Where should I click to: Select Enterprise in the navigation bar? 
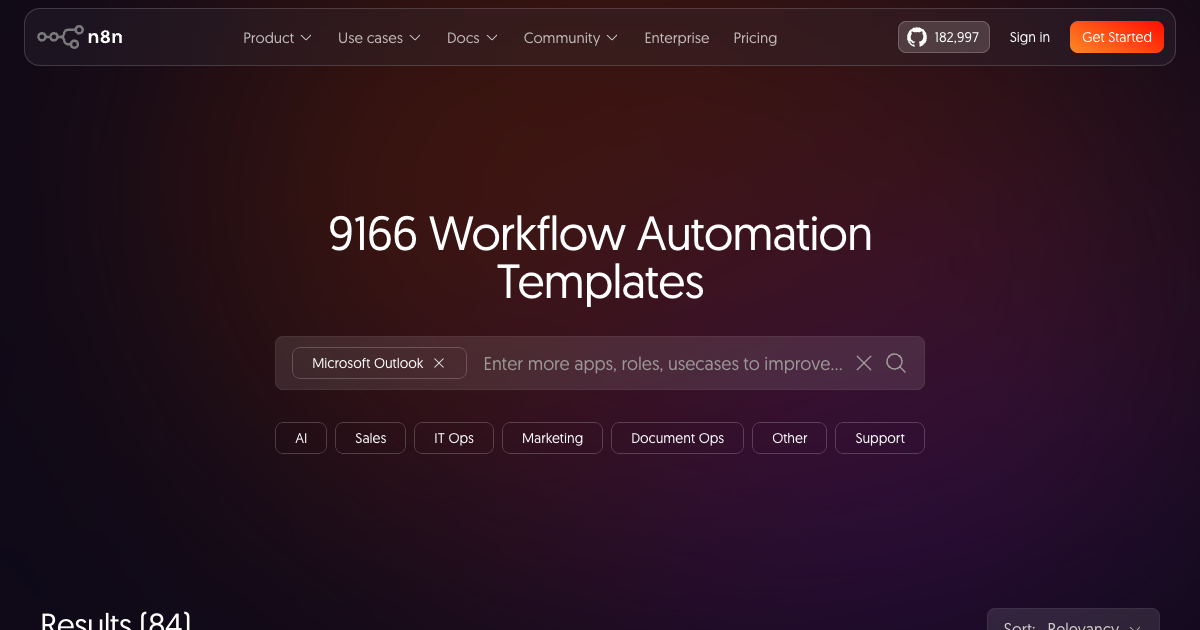pos(676,37)
